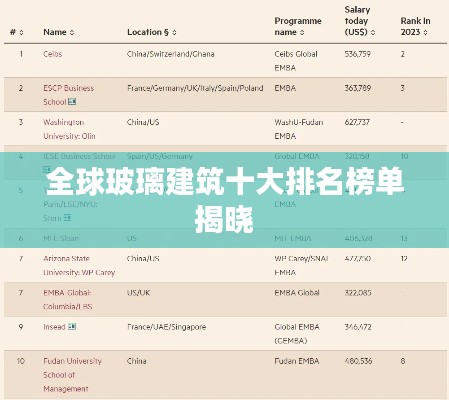Select China/US location in Arizona State row
Viewport: 449px width, 400px height.
tap(143, 259)
